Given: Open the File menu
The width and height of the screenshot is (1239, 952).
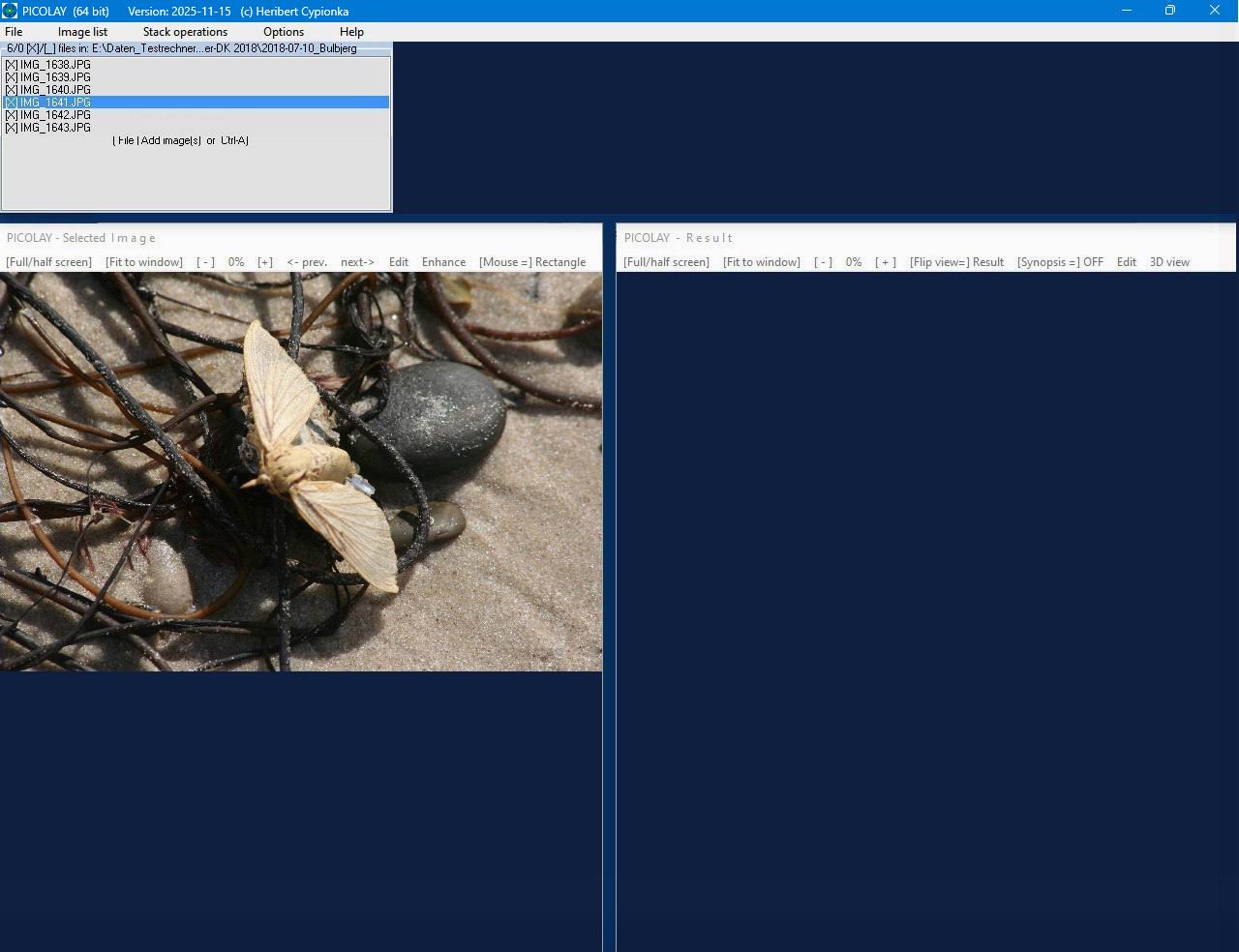Looking at the screenshot, I should click(x=14, y=32).
